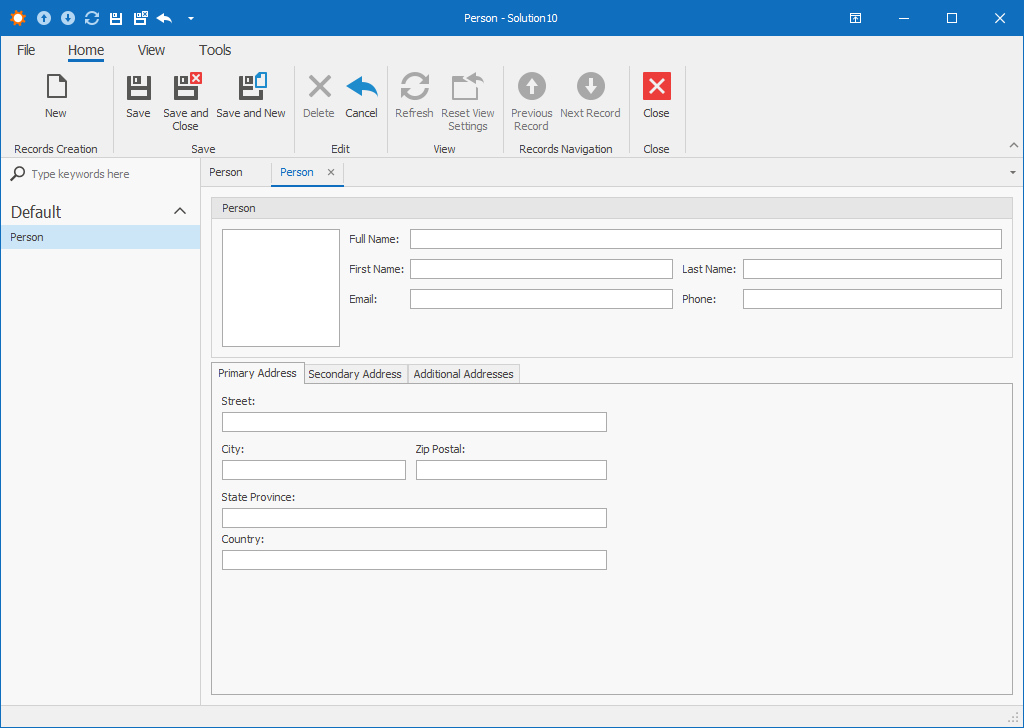Click the magnifier icon in the navigation search
1024x728 pixels.
pyautogui.click(x=18, y=173)
